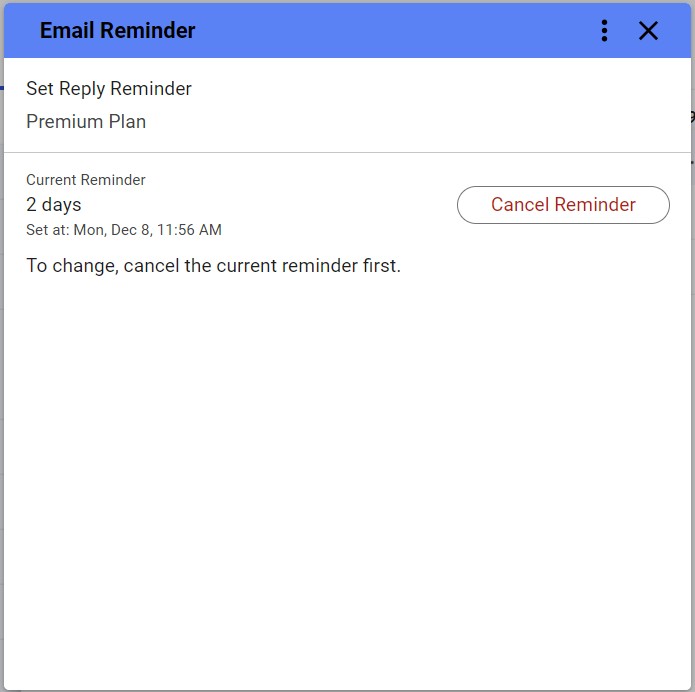Click the "Current Reminder" label

pyautogui.click(x=86, y=180)
